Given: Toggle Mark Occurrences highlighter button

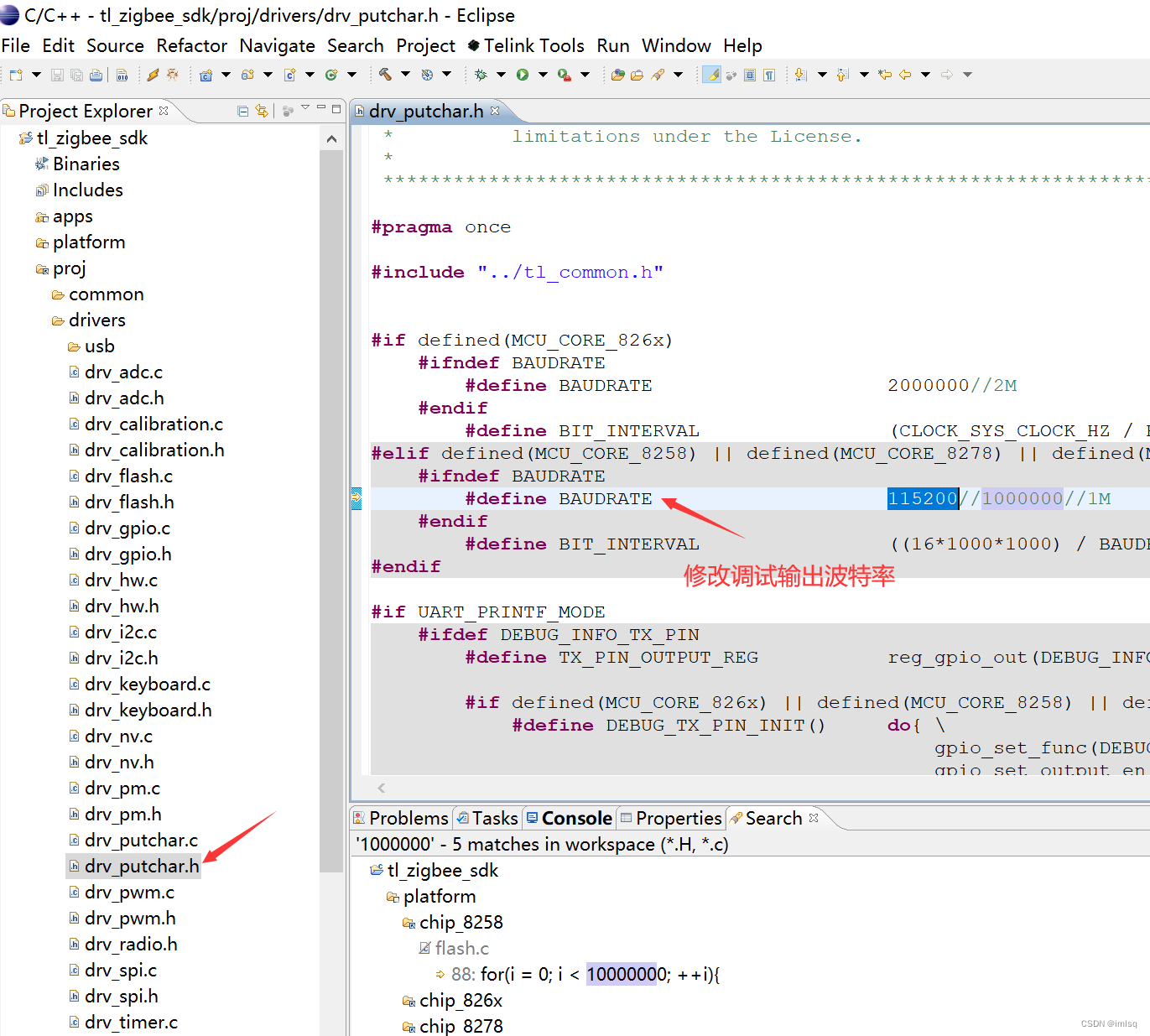Looking at the screenshot, I should [x=711, y=75].
